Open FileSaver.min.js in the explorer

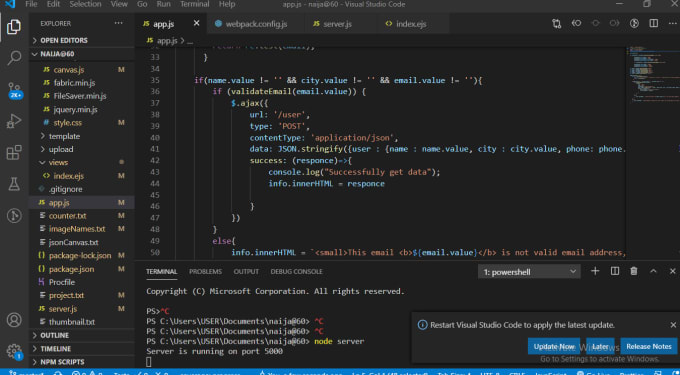click(x=80, y=96)
